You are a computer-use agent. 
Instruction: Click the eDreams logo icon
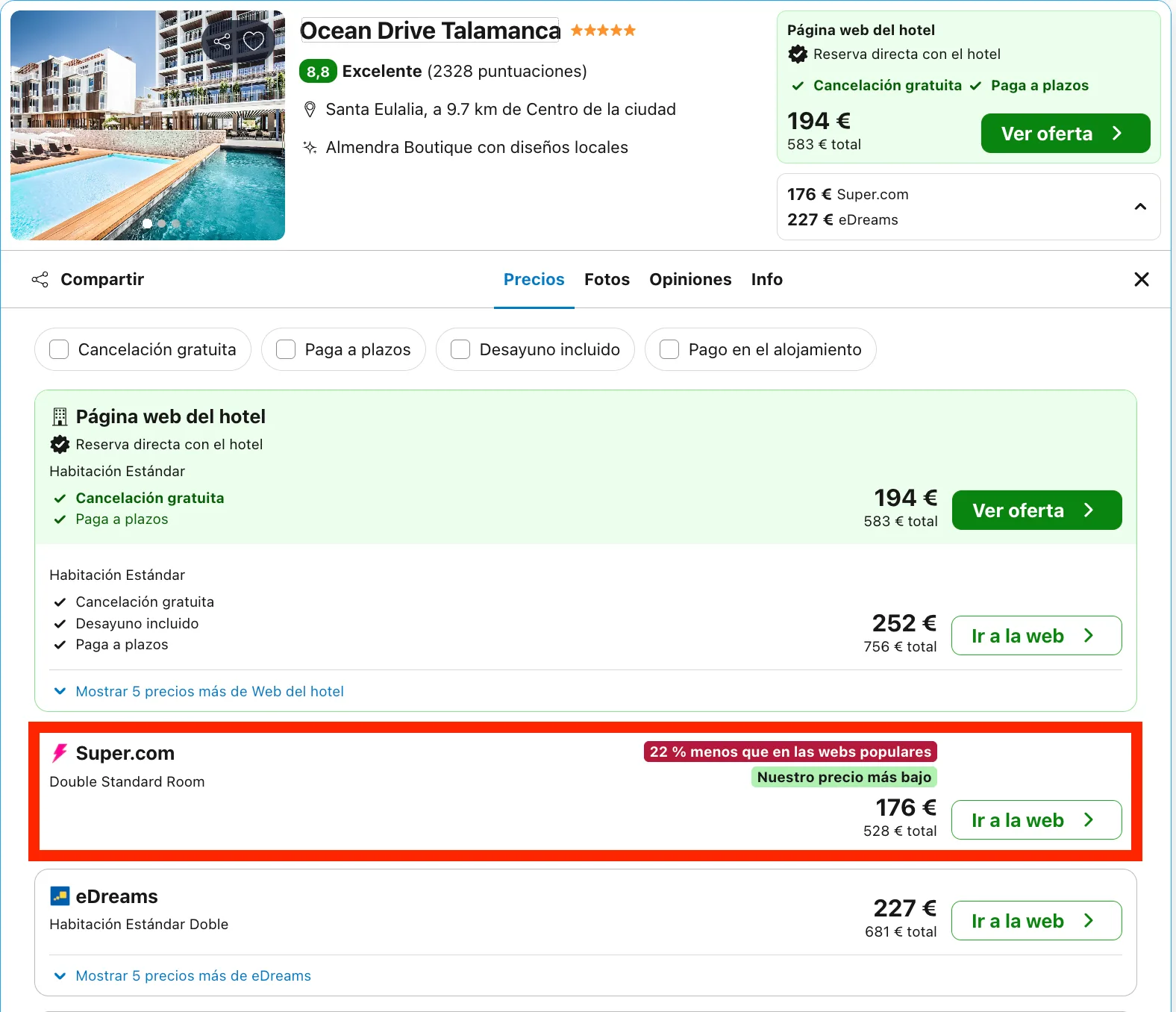[x=60, y=896]
